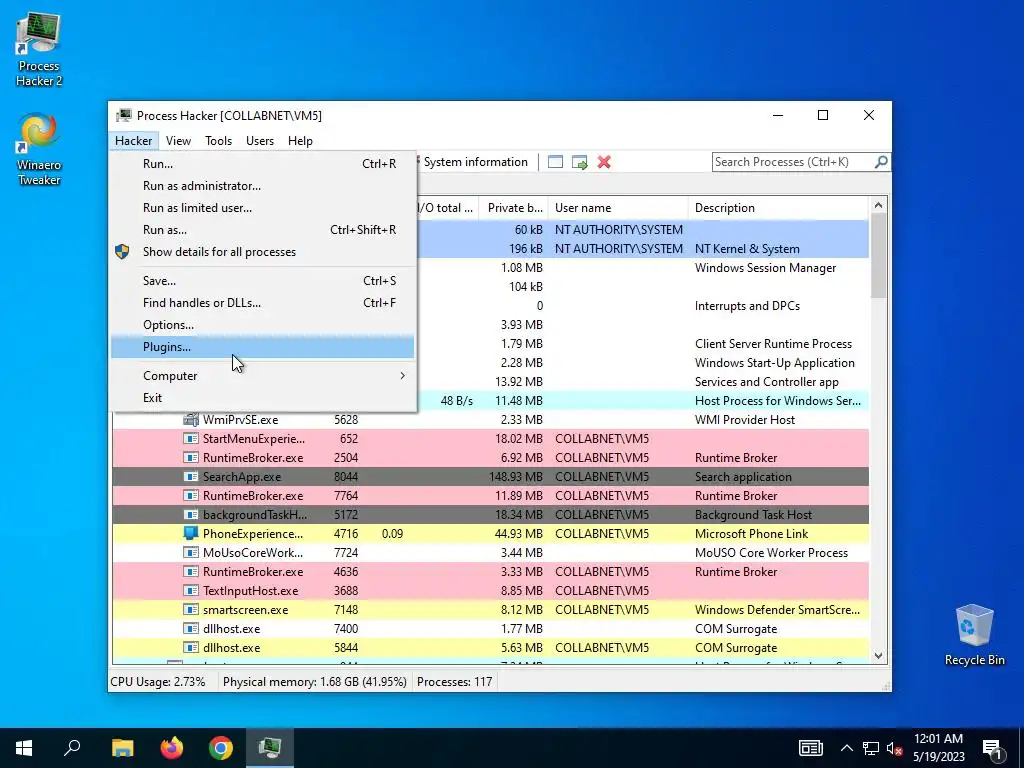The width and height of the screenshot is (1024, 768).
Task: Choose Find handles or DLLs...
Action: tap(263, 302)
